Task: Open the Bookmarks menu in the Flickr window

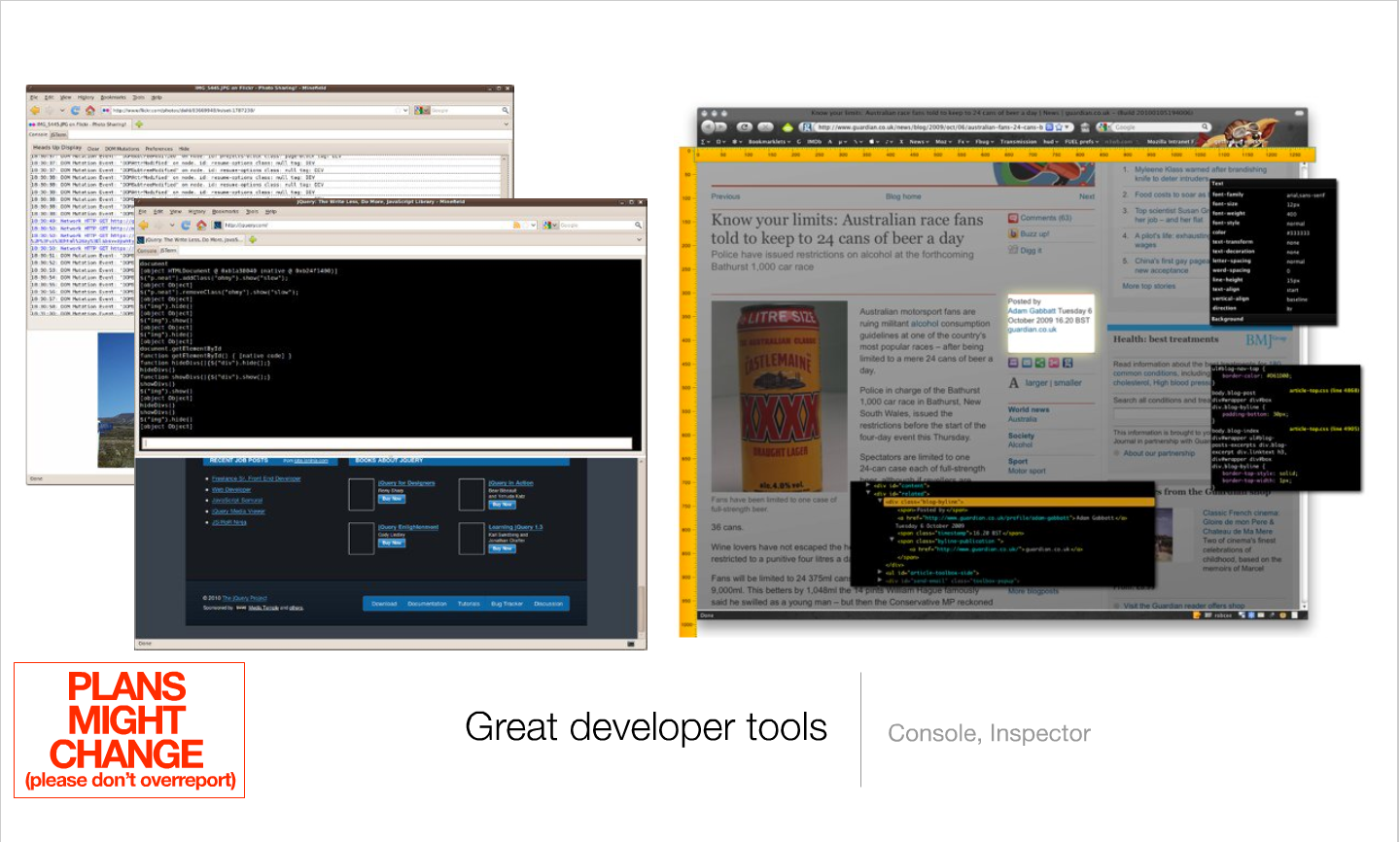Action: (115, 97)
